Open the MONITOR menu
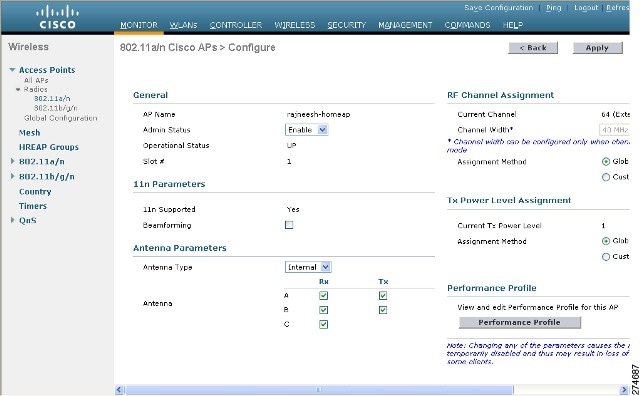Image resolution: width=640 pixels, height=396 pixels. [139, 25]
